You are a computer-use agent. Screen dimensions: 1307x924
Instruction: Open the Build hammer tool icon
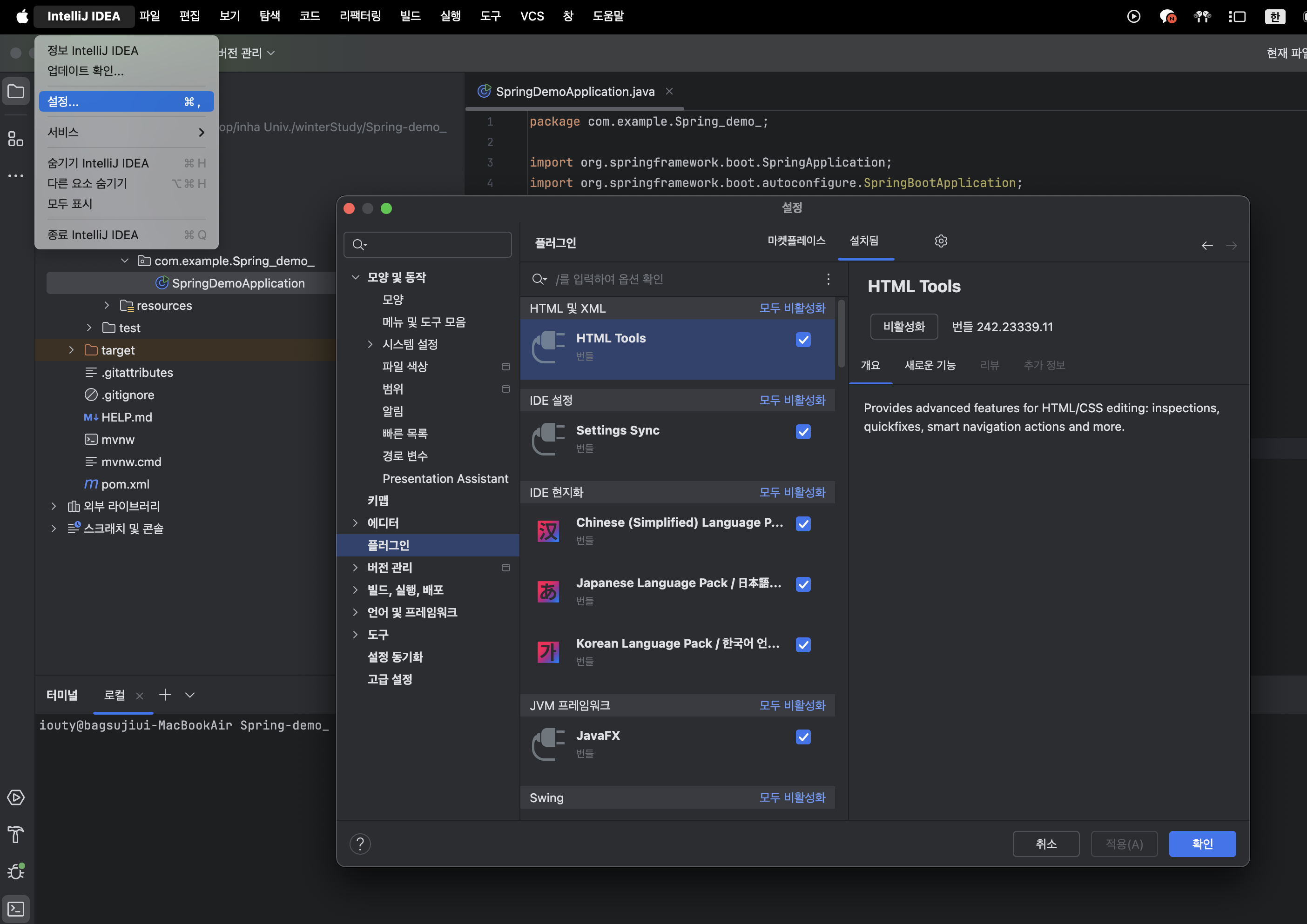click(16, 835)
